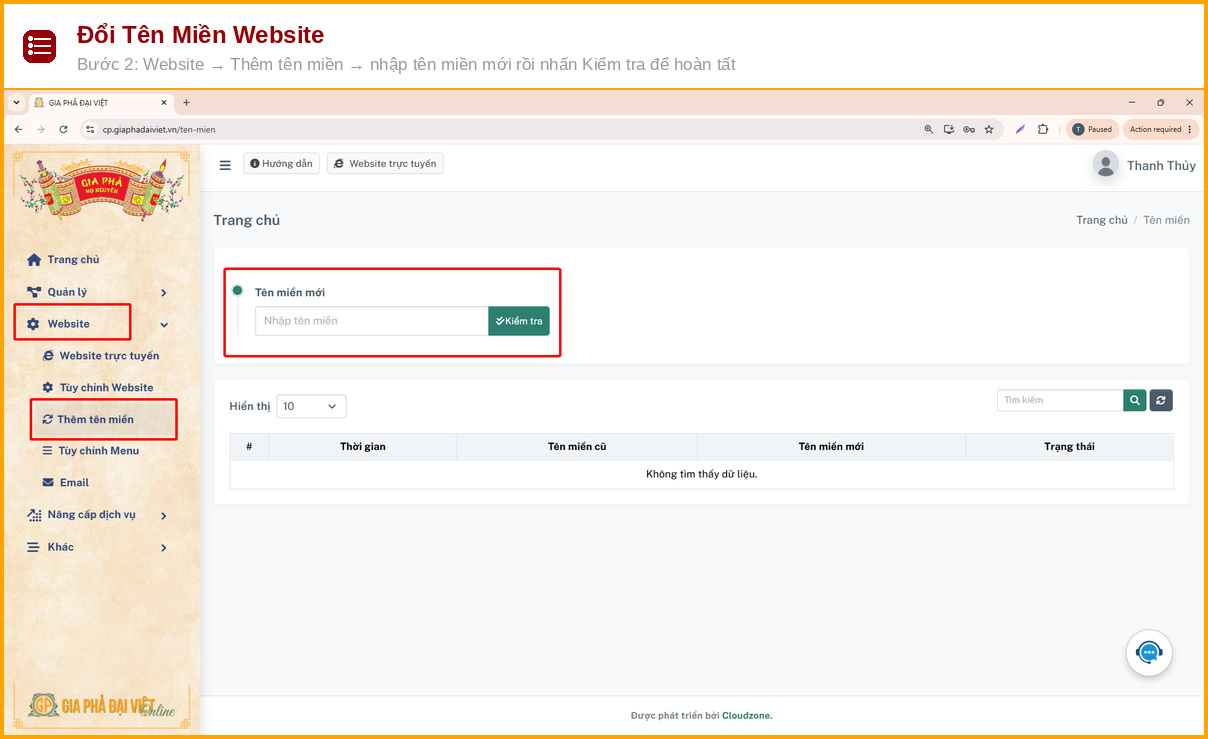Click the browser address bar URL
Image resolution: width=1208 pixels, height=739 pixels.
159,130
